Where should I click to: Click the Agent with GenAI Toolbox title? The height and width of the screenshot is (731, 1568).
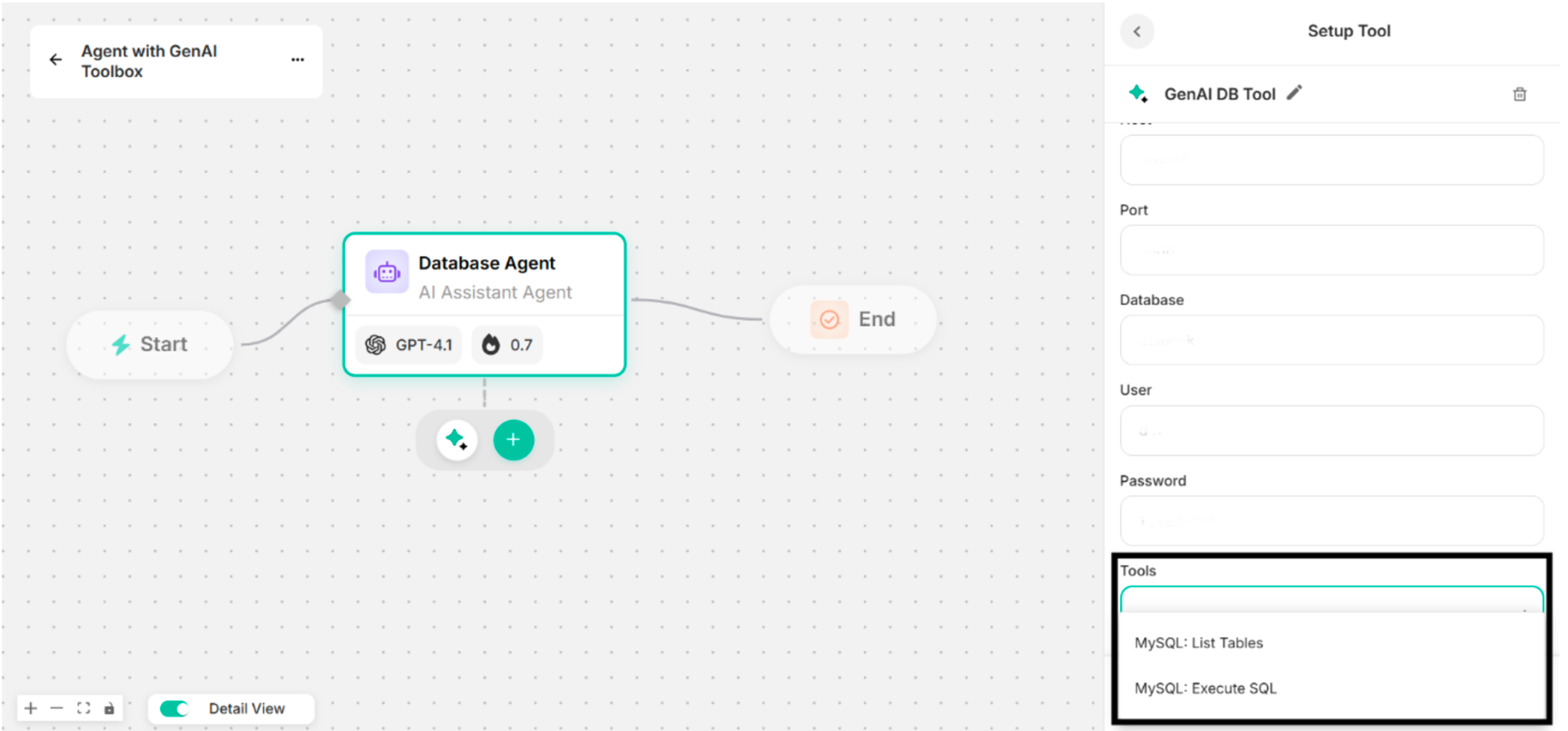tap(149, 61)
